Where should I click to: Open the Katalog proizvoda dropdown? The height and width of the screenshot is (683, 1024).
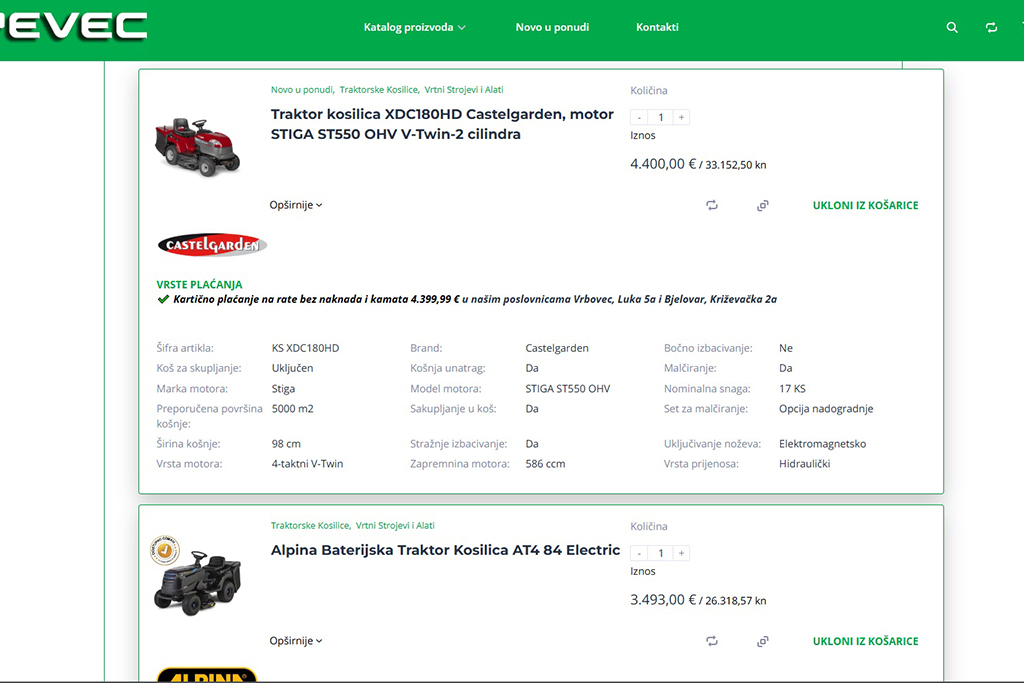coord(416,27)
